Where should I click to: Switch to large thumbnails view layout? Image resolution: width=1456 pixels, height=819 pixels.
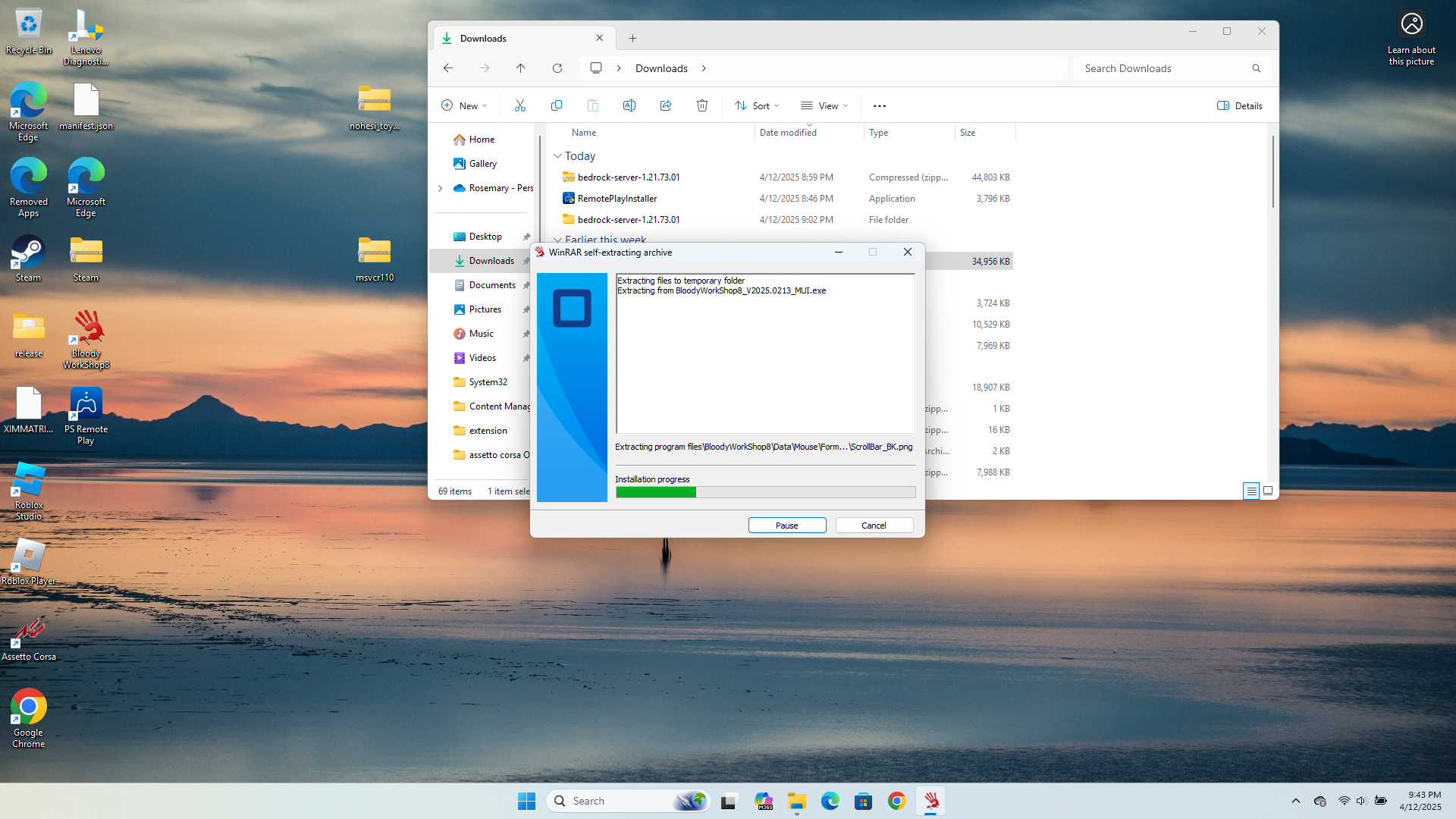(1267, 491)
